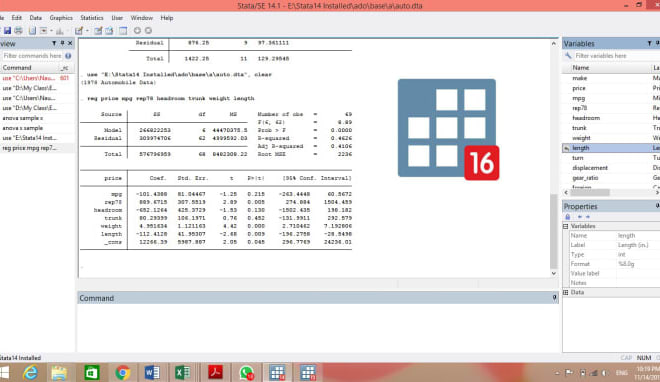The image size is (660, 382).
Task: Click the Log toolbar icon
Action: pos(32,31)
